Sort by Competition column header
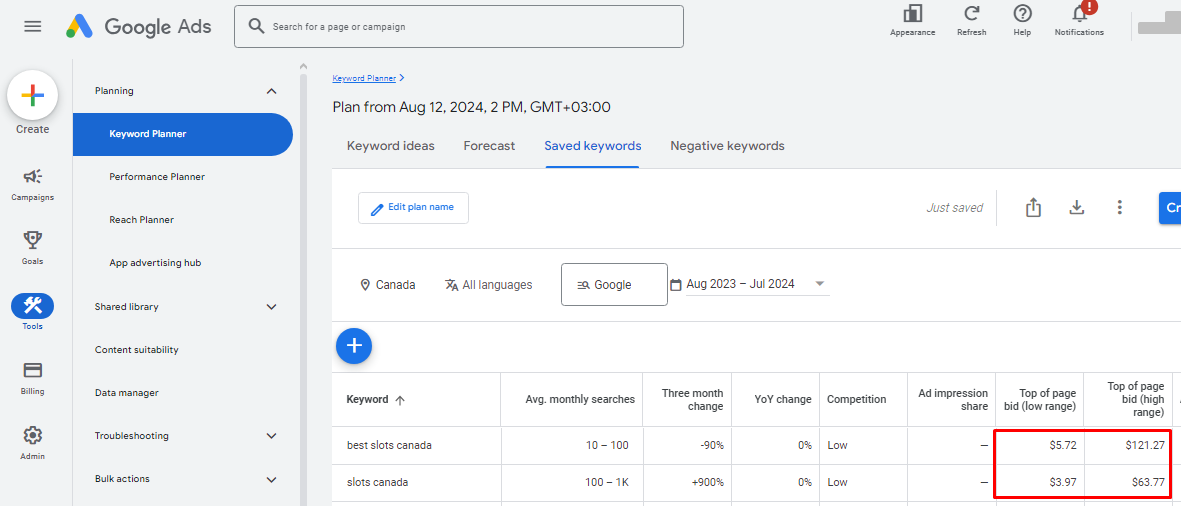The width and height of the screenshot is (1181, 506). (856, 400)
